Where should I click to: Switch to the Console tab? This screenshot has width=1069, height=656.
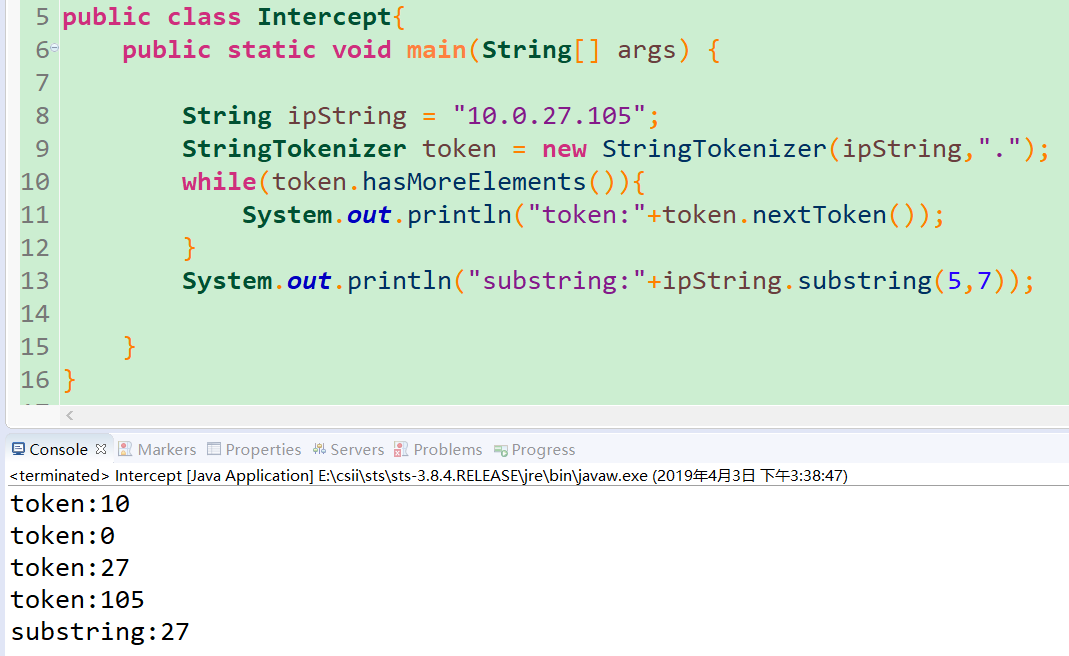pyautogui.click(x=59, y=449)
